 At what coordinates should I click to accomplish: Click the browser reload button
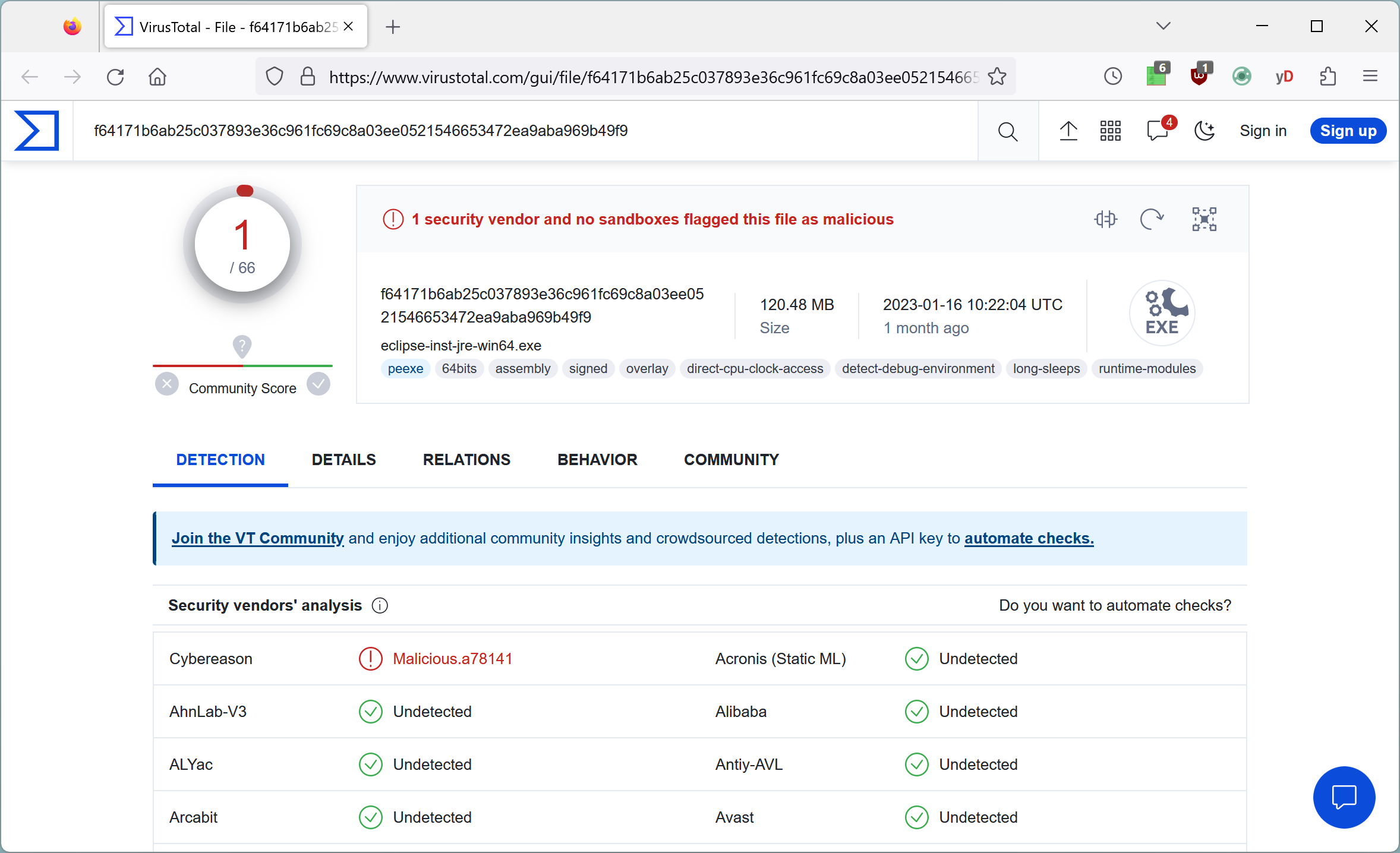click(x=115, y=77)
